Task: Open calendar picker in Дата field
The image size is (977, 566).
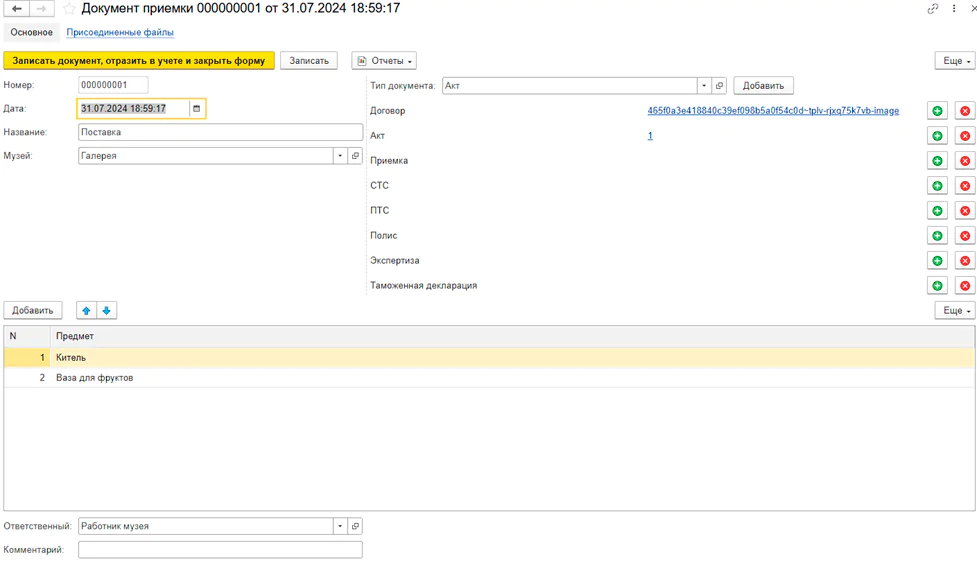Action: click(x=196, y=109)
